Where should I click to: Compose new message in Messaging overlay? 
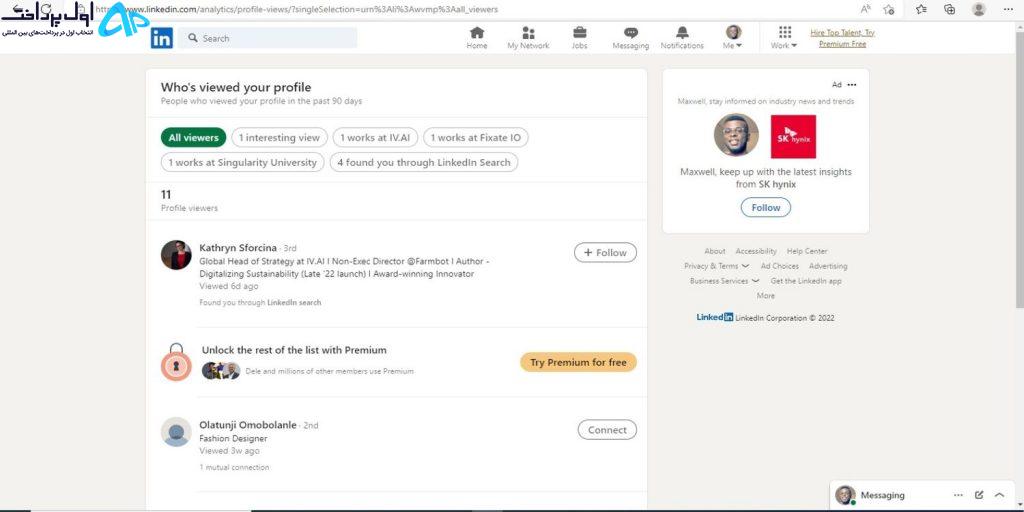[979, 495]
